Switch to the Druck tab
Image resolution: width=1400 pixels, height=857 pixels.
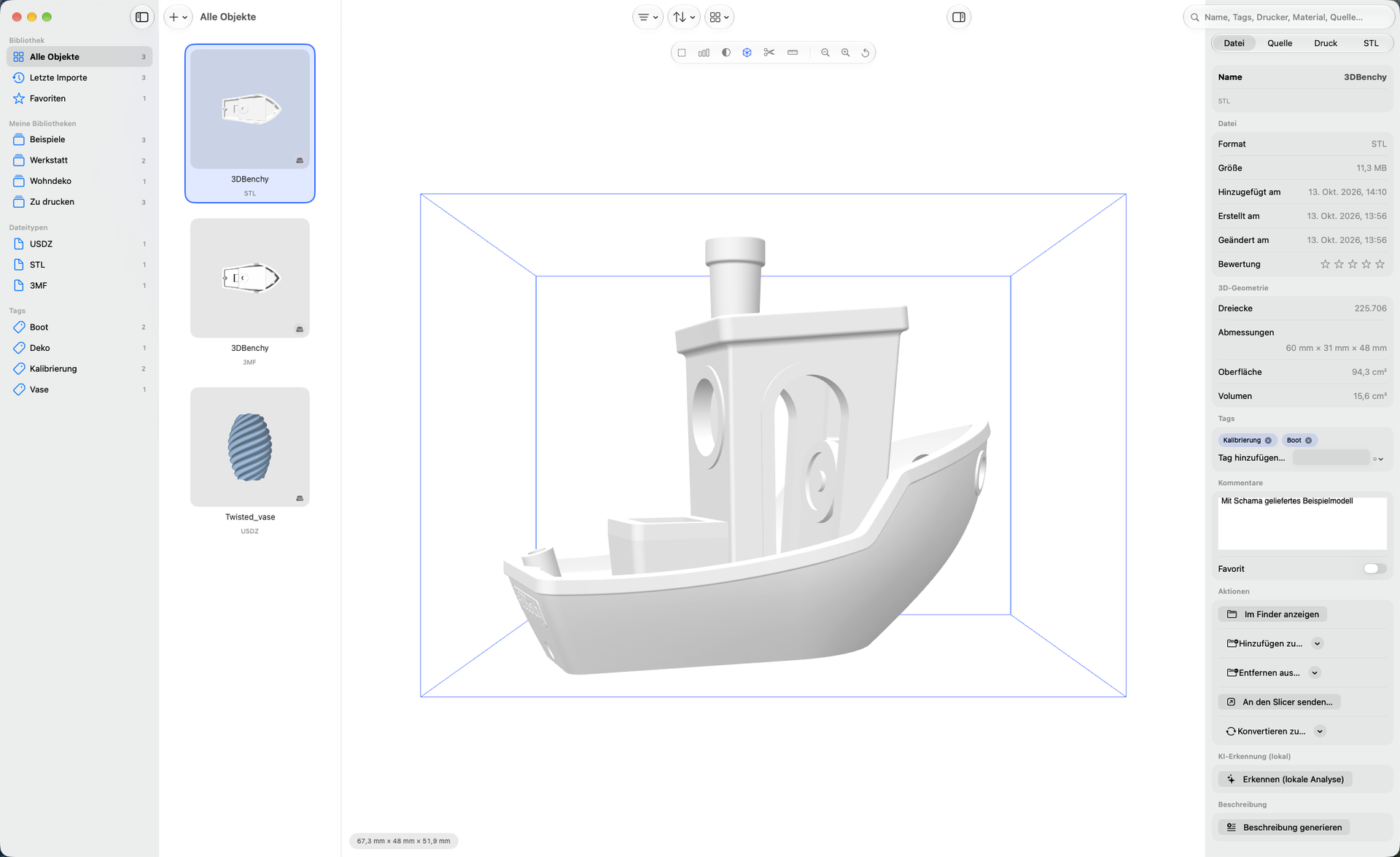pyautogui.click(x=1325, y=43)
